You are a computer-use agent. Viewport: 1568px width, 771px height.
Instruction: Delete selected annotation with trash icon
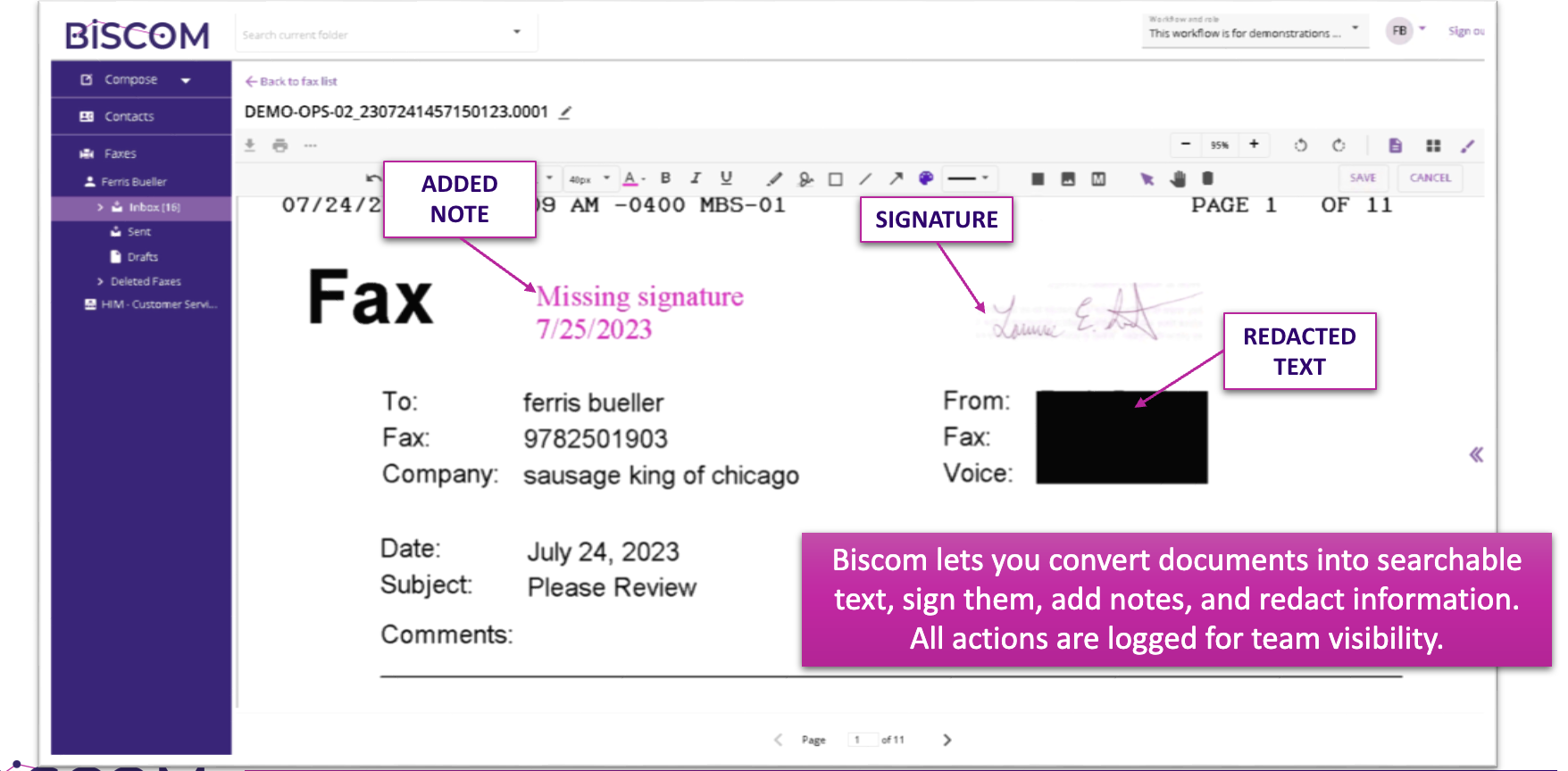1207,178
